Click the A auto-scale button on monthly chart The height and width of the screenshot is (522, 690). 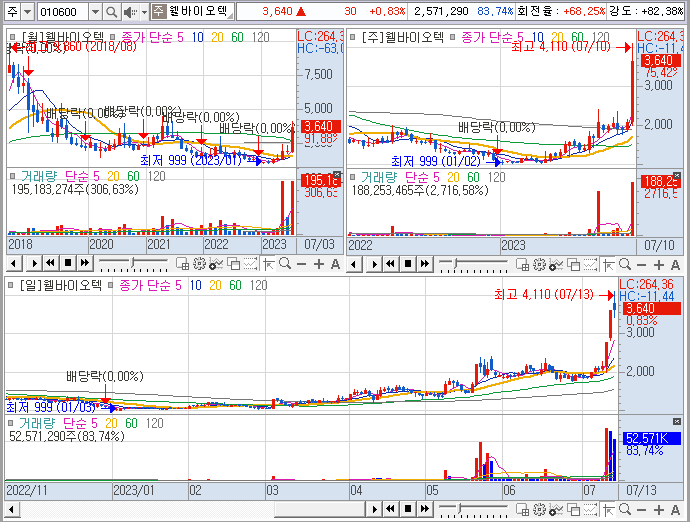(x=335, y=264)
